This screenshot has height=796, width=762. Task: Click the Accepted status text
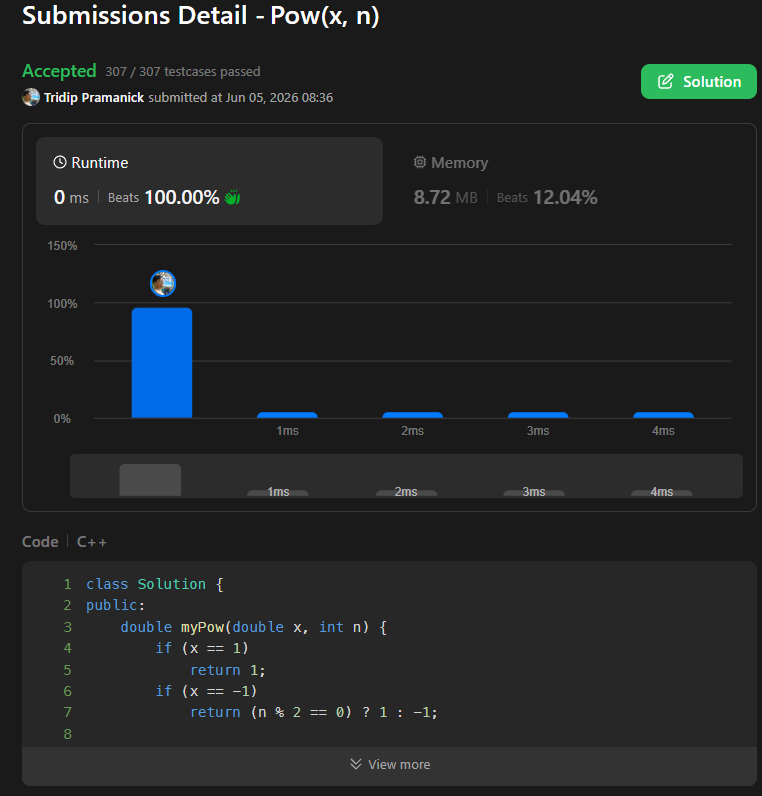coord(59,71)
